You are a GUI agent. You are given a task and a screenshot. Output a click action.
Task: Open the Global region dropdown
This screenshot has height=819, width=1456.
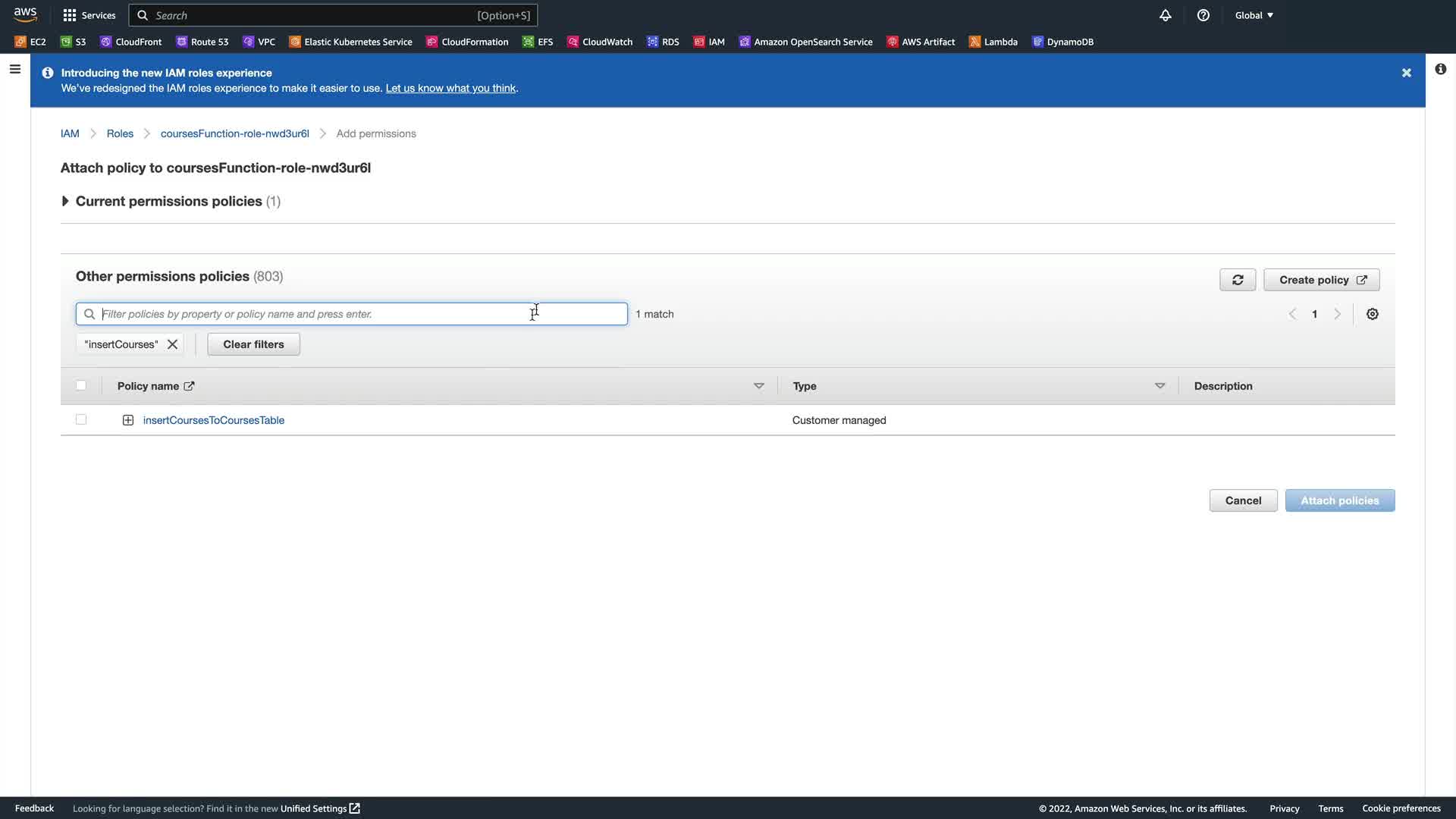pos(1254,15)
